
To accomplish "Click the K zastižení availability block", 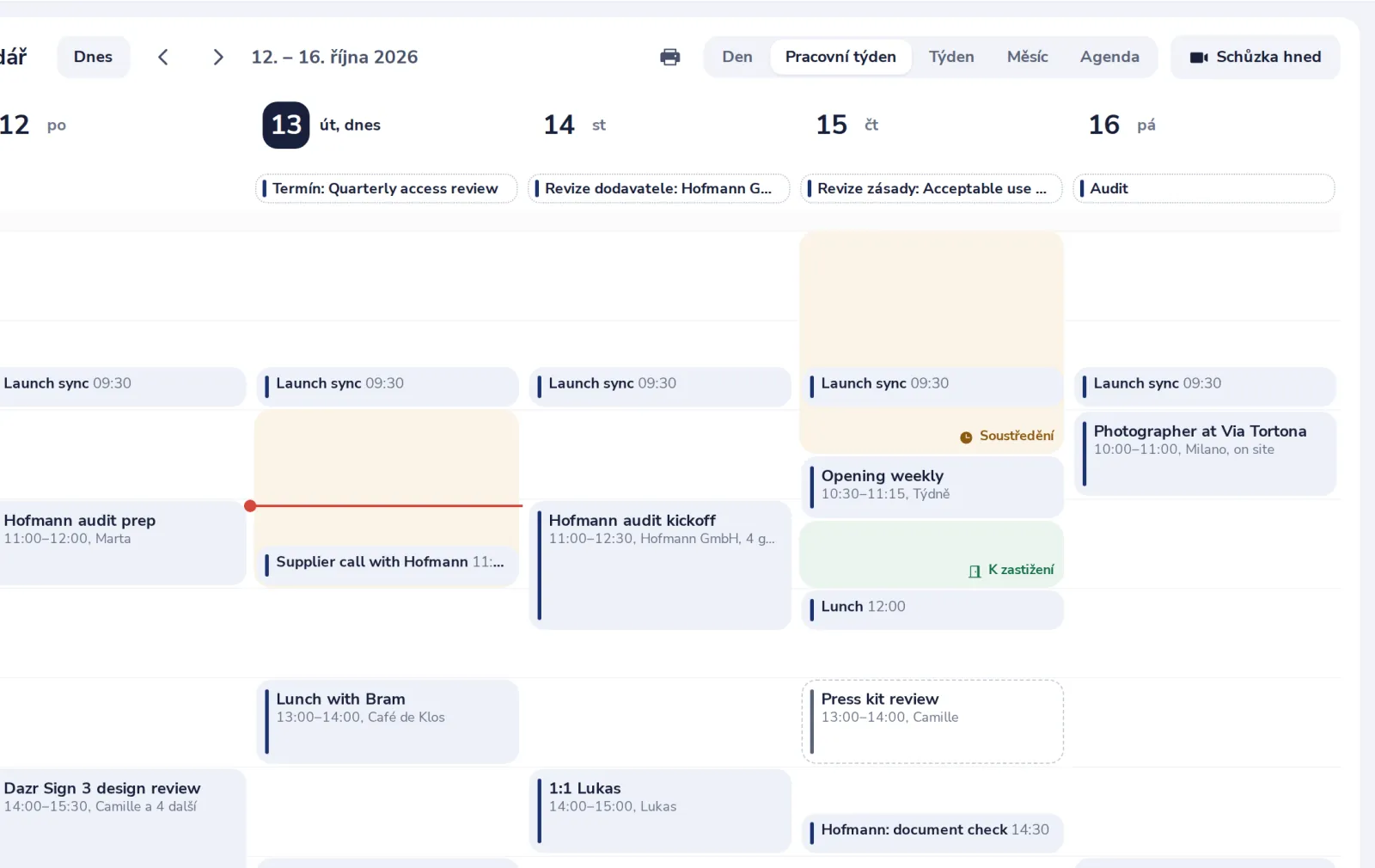I will (x=932, y=554).
